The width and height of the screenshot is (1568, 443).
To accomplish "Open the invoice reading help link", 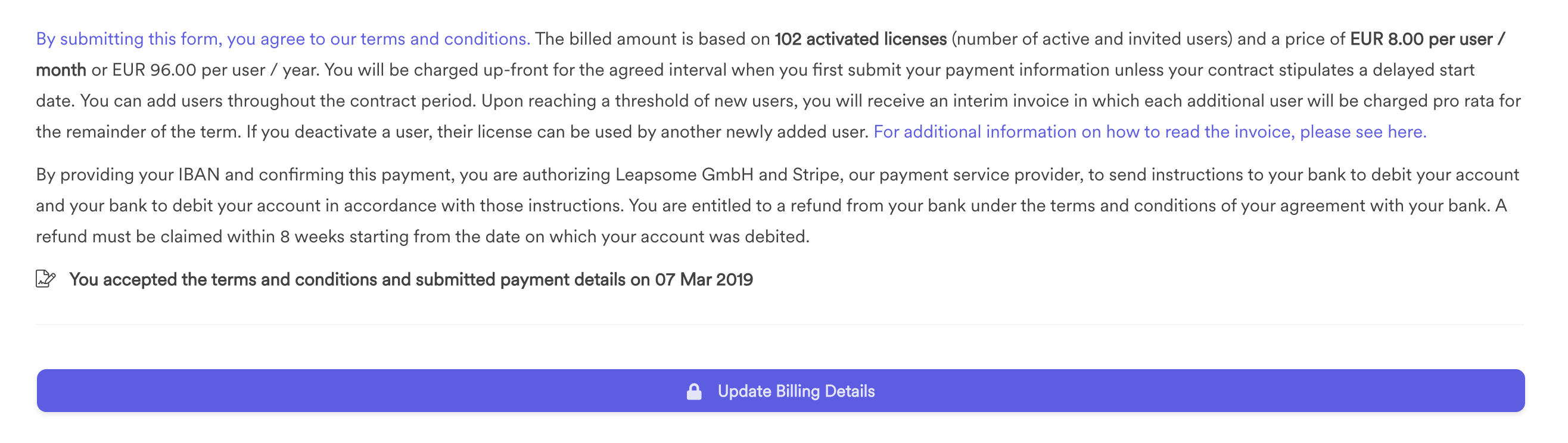I will (1150, 132).
